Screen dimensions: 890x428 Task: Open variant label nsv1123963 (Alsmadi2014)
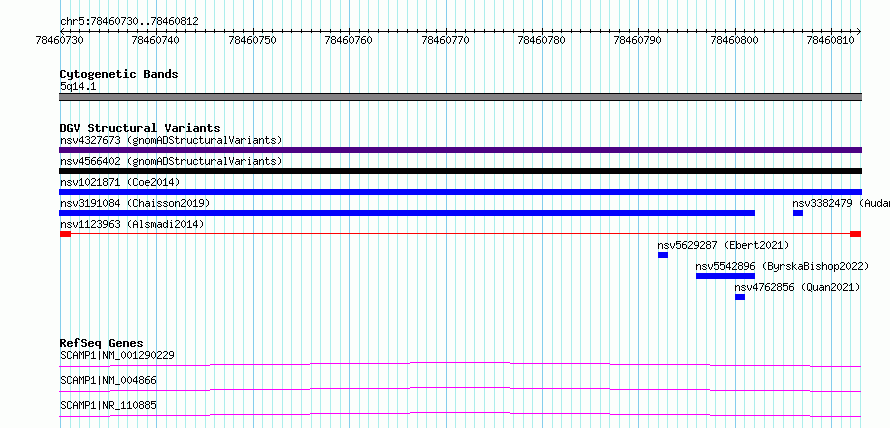132,224
